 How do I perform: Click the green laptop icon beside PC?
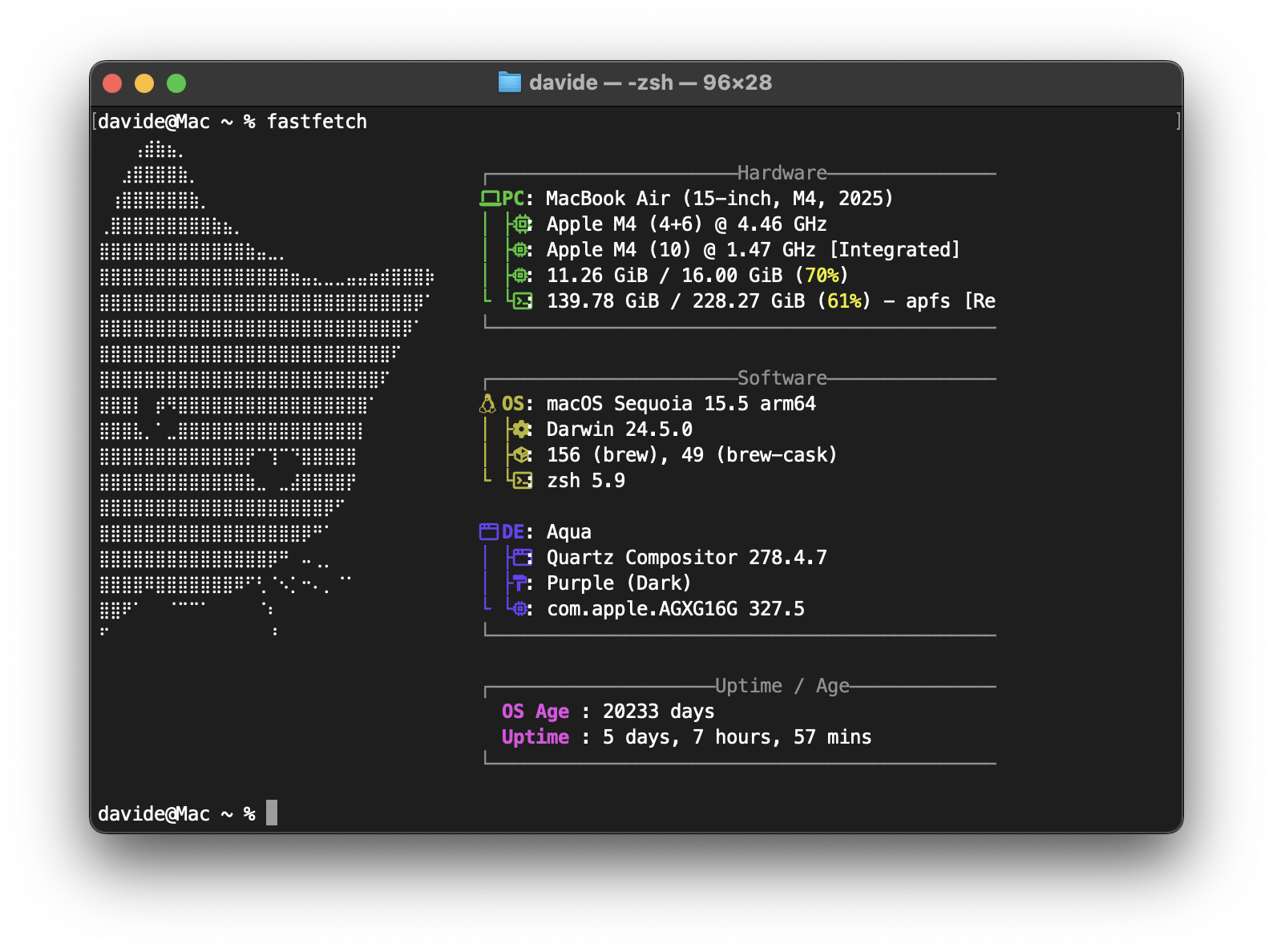(x=489, y=198)
